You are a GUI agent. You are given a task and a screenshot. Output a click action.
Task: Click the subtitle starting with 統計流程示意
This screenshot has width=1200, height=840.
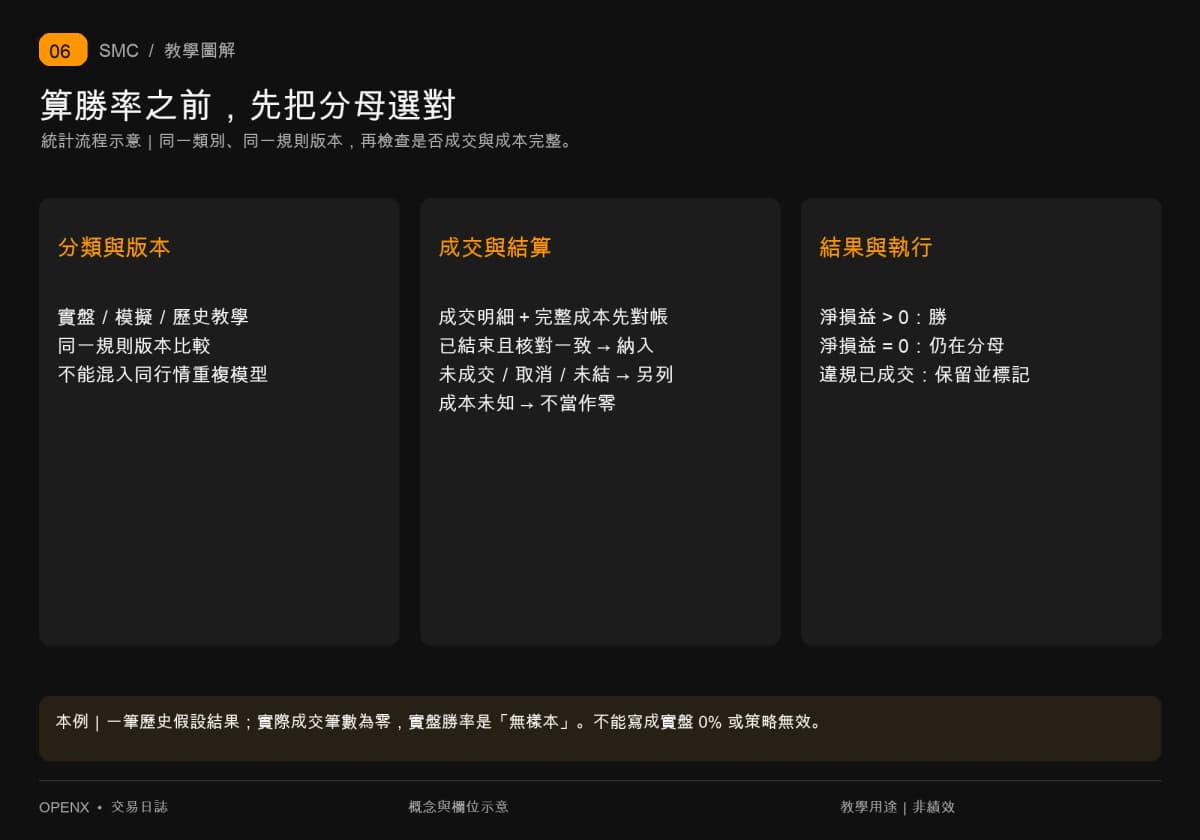tap(309, 141)
